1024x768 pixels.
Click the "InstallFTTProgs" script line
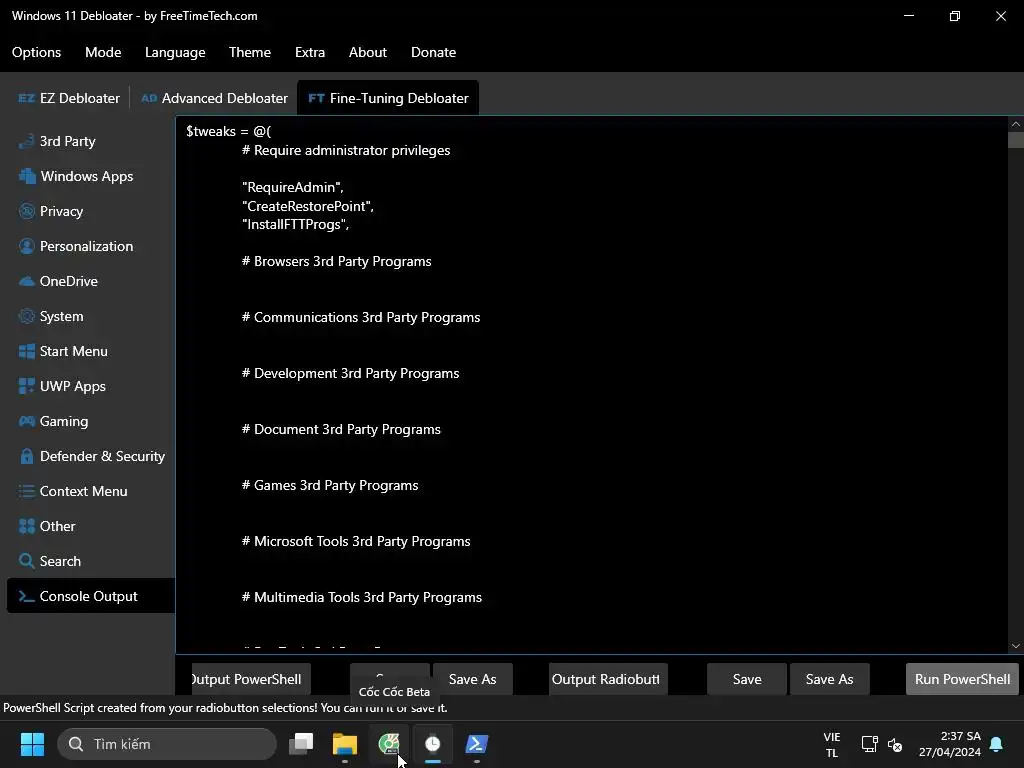tap(295, 225)
